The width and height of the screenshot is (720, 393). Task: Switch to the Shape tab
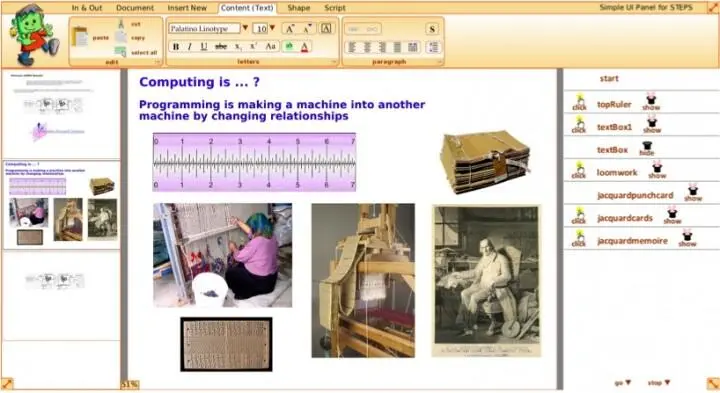(x=298, y=8)
